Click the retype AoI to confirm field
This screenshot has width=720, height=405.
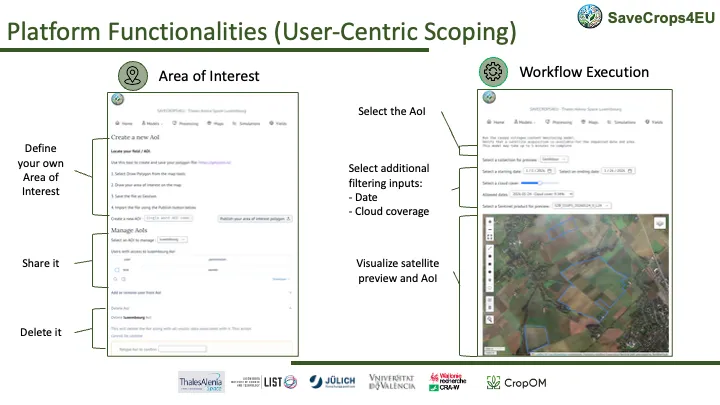pyautogui.click(x=182, y=349)
